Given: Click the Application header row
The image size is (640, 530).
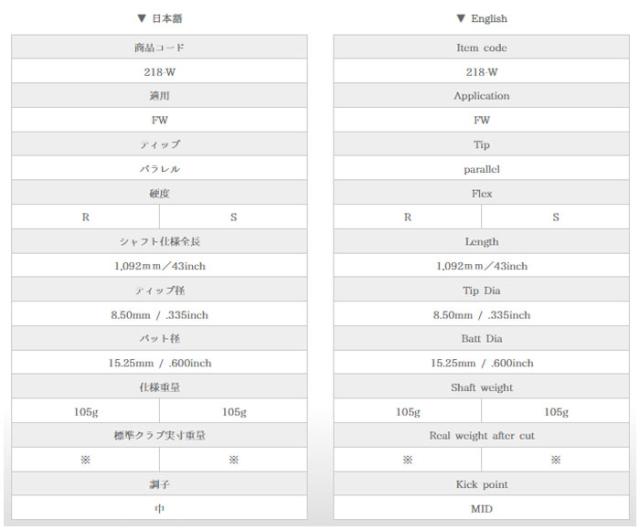Looking at the screenshot, I should pos(481,96).
